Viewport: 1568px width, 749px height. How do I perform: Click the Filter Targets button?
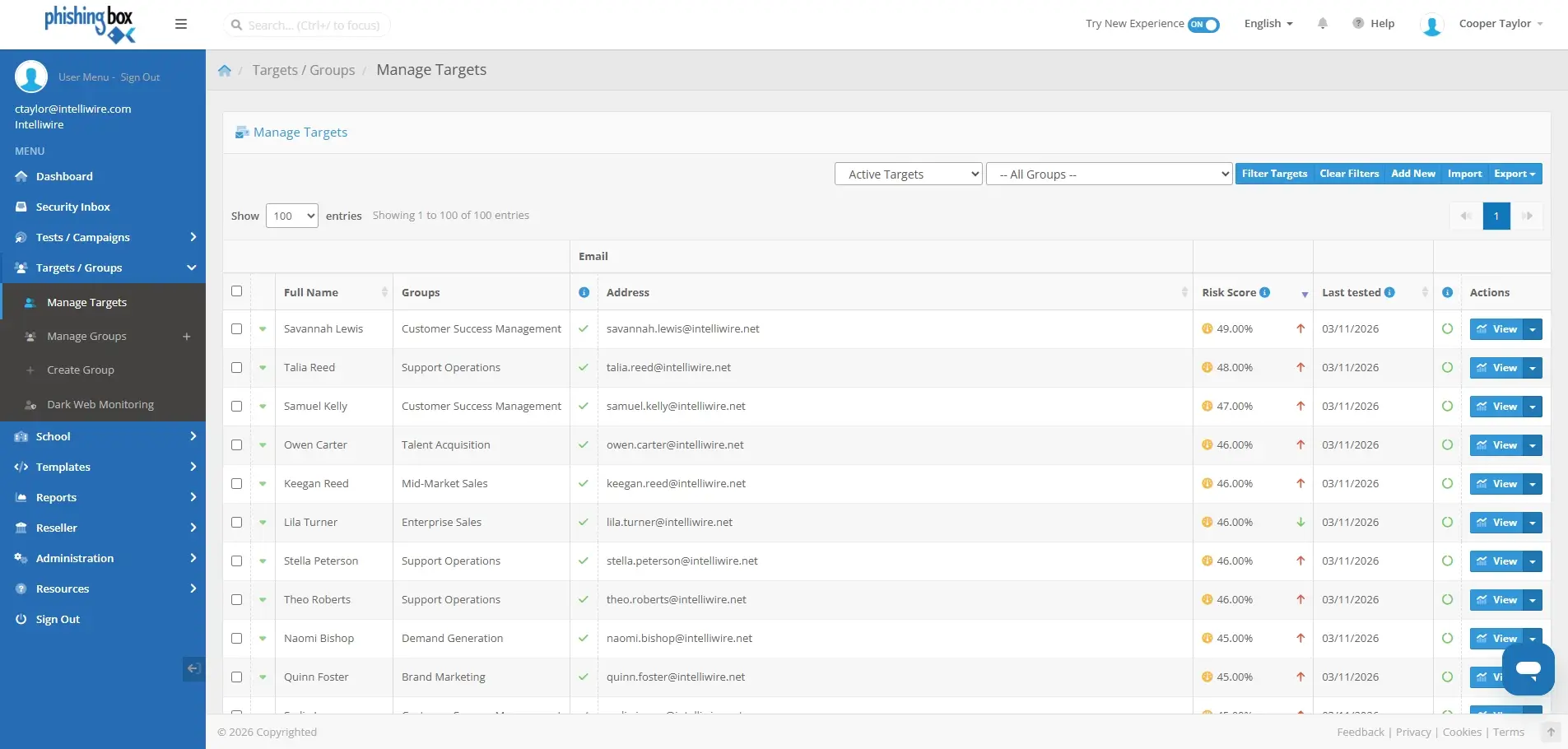point(1274,174)
